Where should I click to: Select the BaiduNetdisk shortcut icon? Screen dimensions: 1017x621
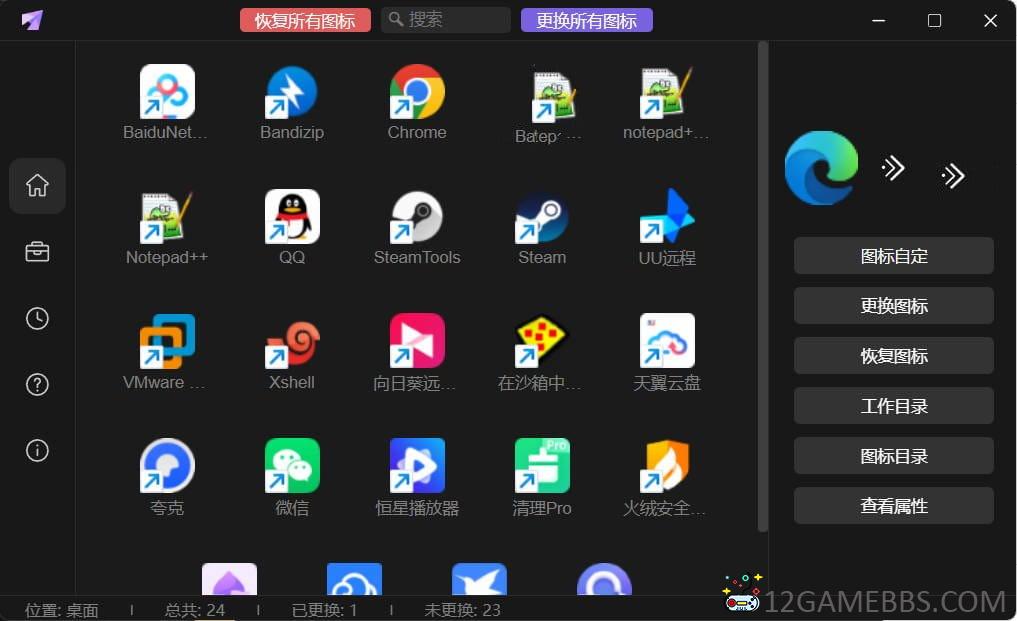click(x=167, y=93)
